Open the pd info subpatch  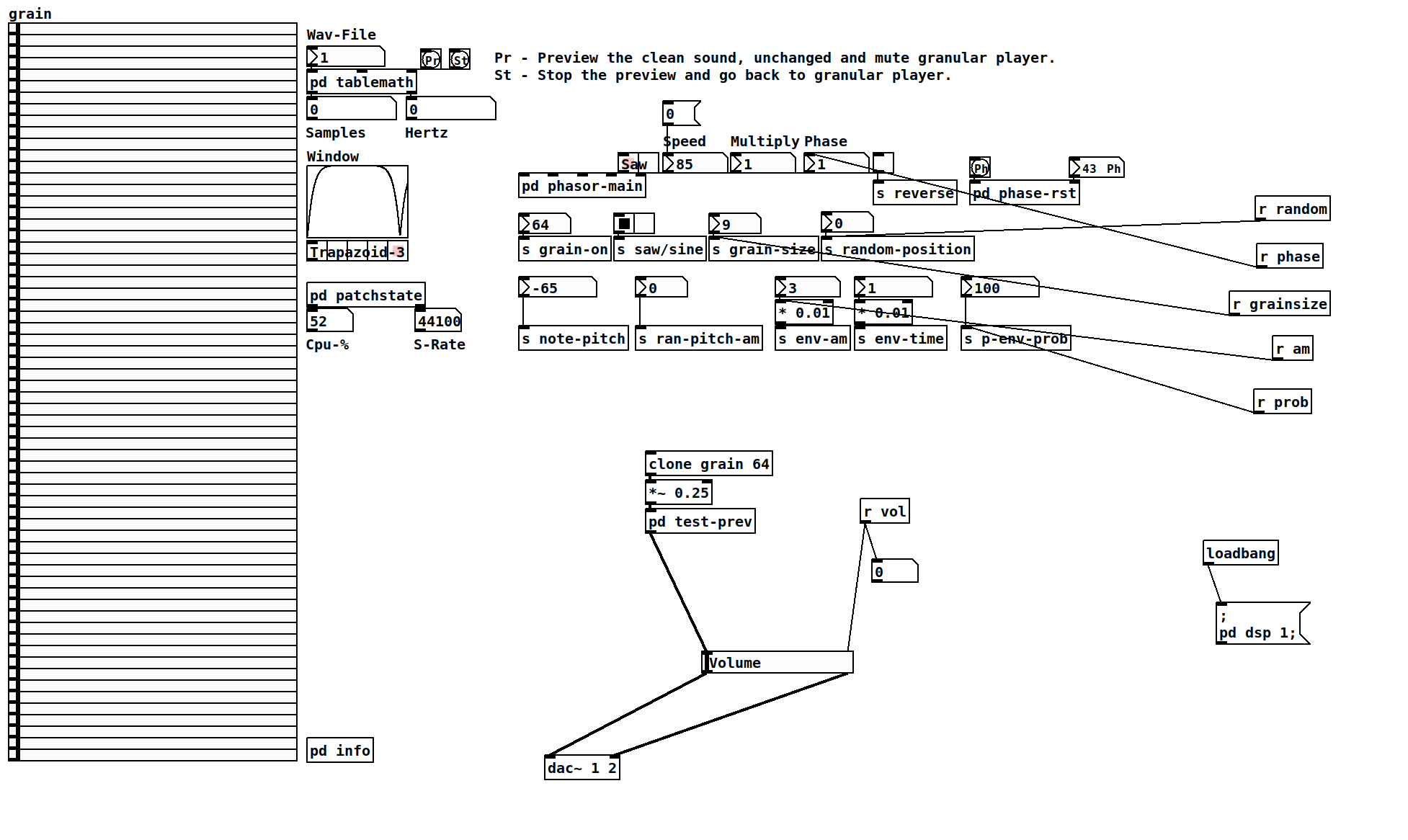[340, 751]
